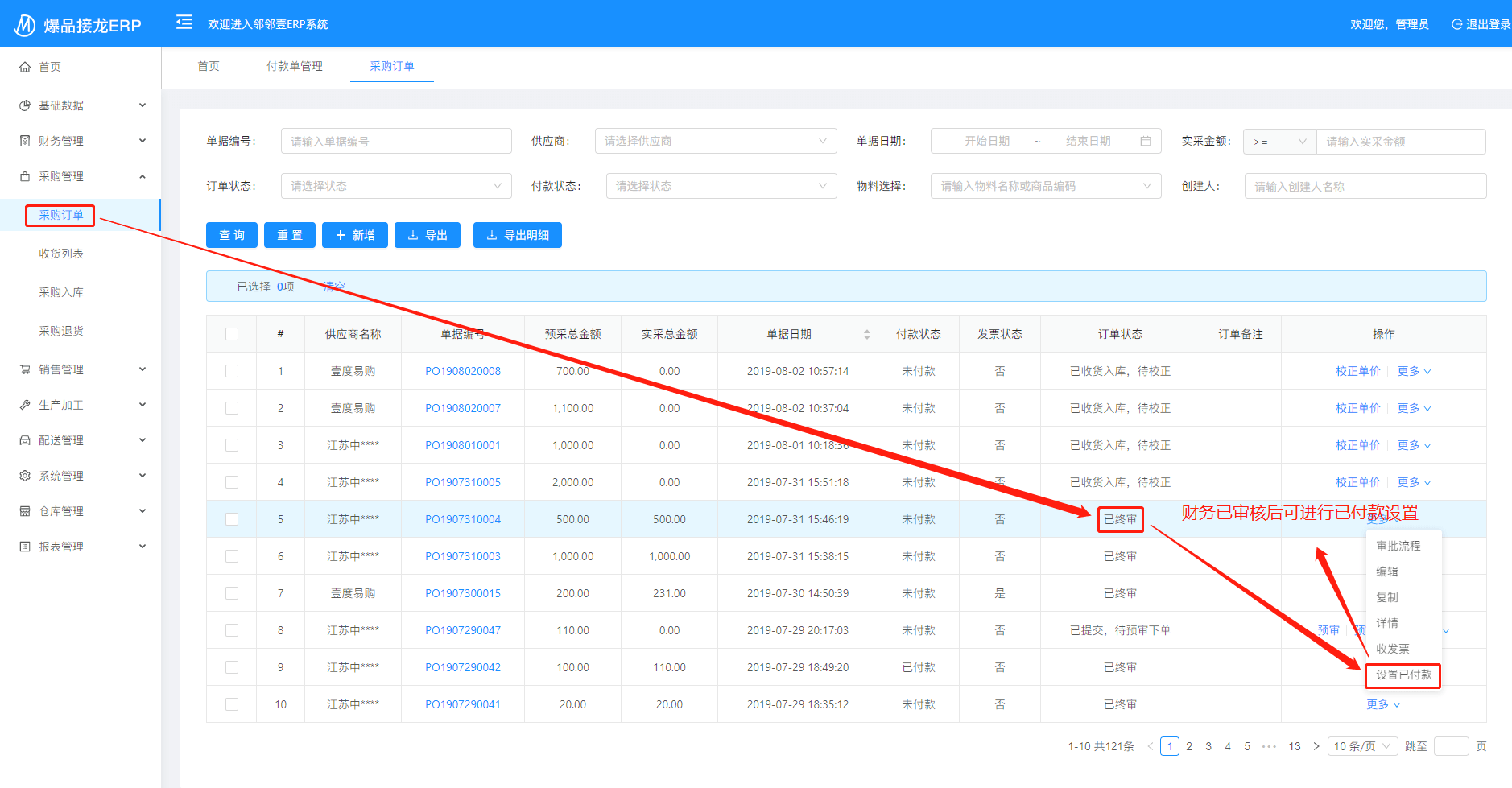1512x788 pixels.
Task: Open the 物料选择 dropdown
Action: [x=1046, y=186]
